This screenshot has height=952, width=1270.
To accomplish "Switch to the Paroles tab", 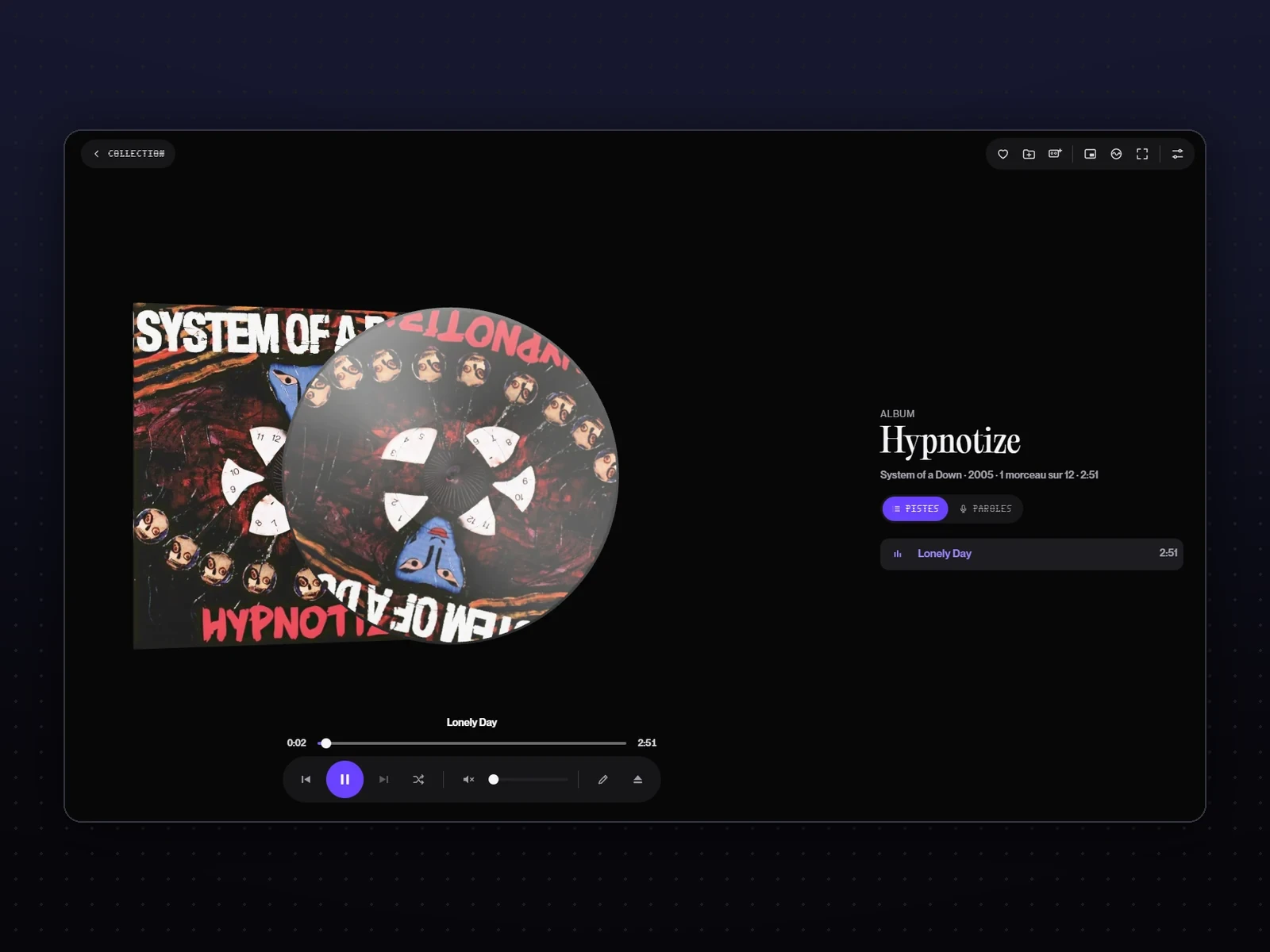I will [985, 509].
